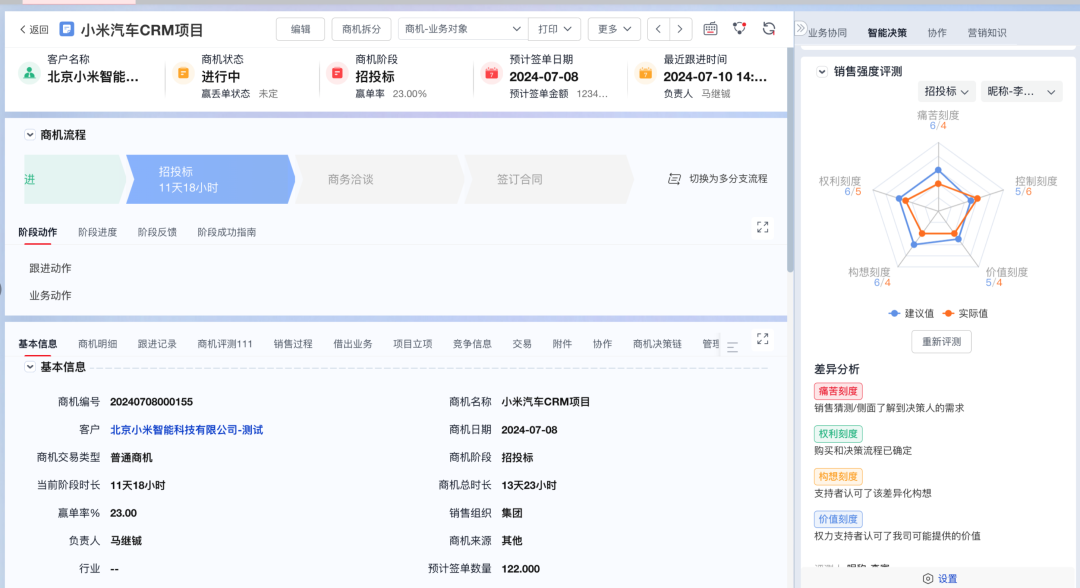The image size is (1080, 588).
Task: Click the 实际值 legend marker
Action: coord(948,313)
